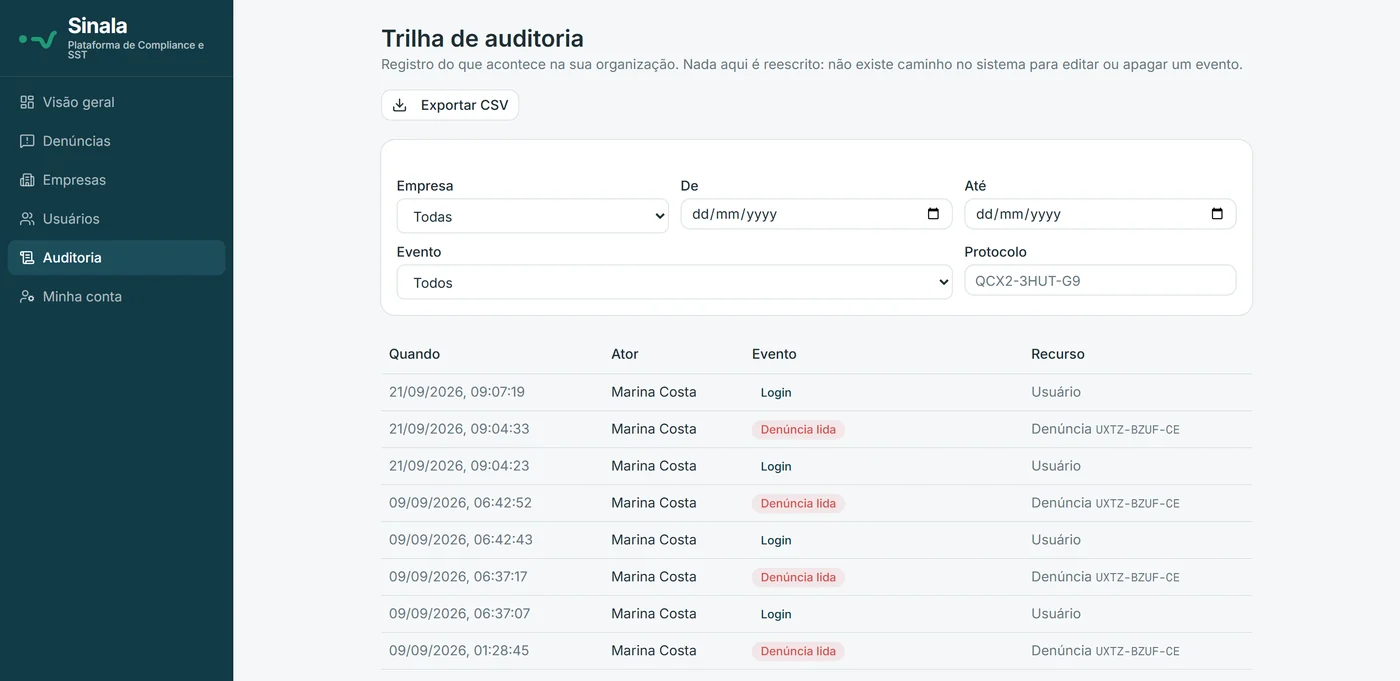Click Usuário resource in the 06:37:07 row

pyautogui.click(x=1056, y=614)
